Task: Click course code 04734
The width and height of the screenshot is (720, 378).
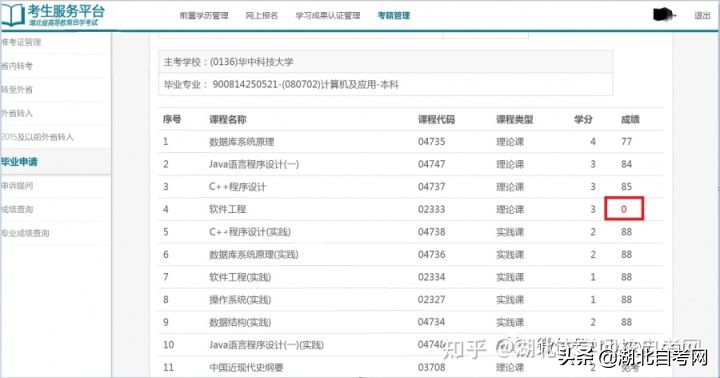Action: click(x=432, y=322)
